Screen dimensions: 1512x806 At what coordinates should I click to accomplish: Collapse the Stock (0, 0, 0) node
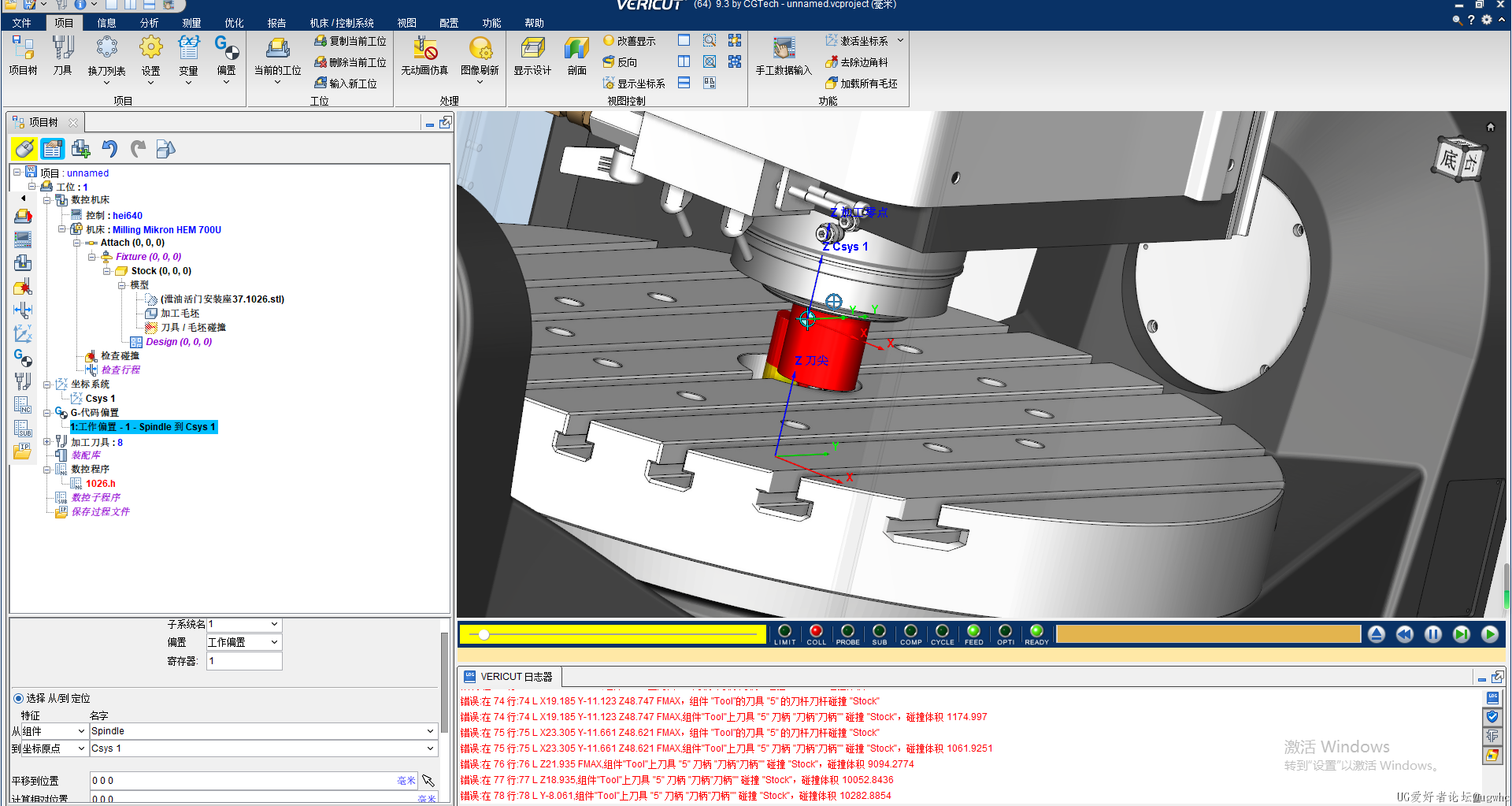pyautogui.click(x=106, y=271)
